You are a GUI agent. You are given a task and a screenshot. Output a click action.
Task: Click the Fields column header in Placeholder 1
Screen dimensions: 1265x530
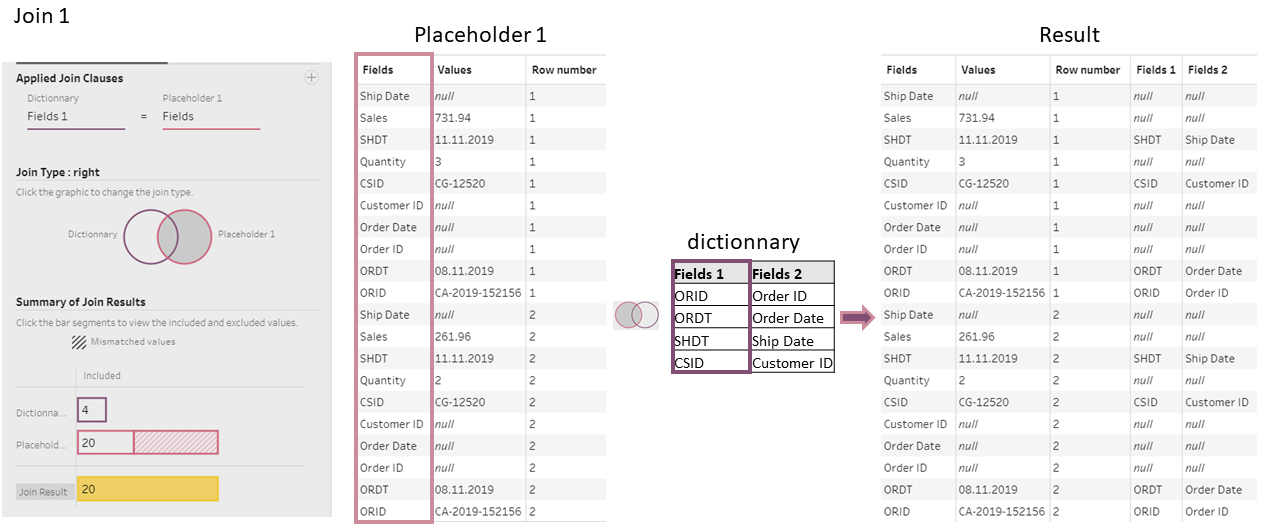click(x=377, y=70)
